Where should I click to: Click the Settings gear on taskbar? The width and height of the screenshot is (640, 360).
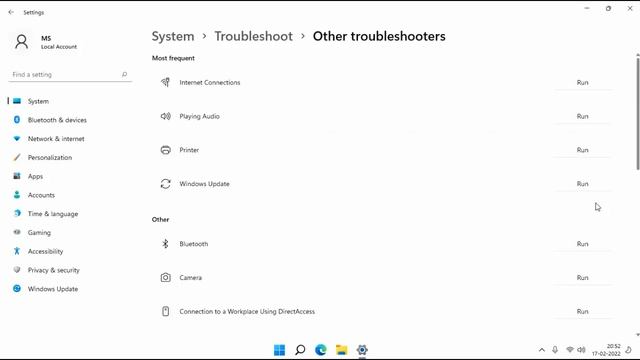(x=362, y=350)
